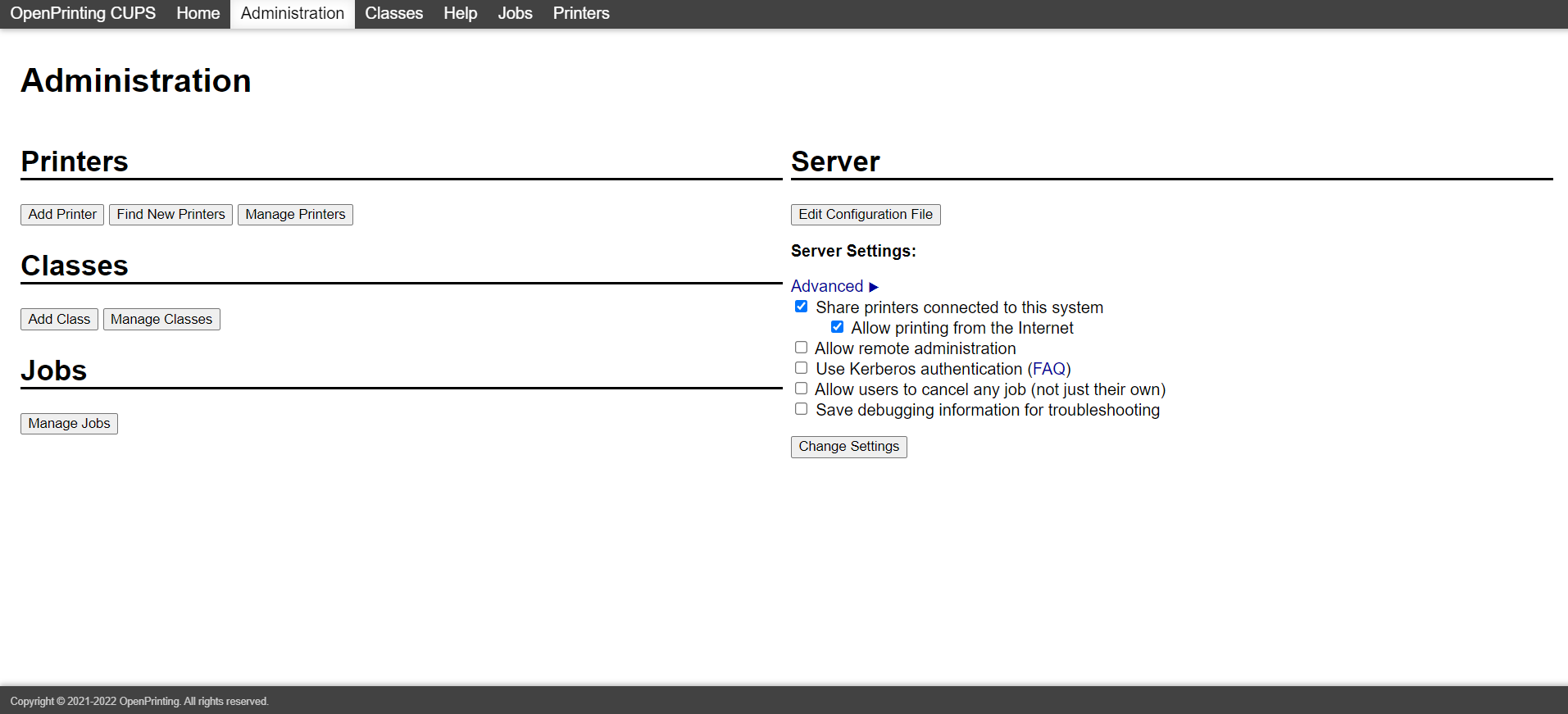This screenshot has width=1568, height=714.
Task: Enable Allow users to cancel any job
Action: tap(801, 389)
